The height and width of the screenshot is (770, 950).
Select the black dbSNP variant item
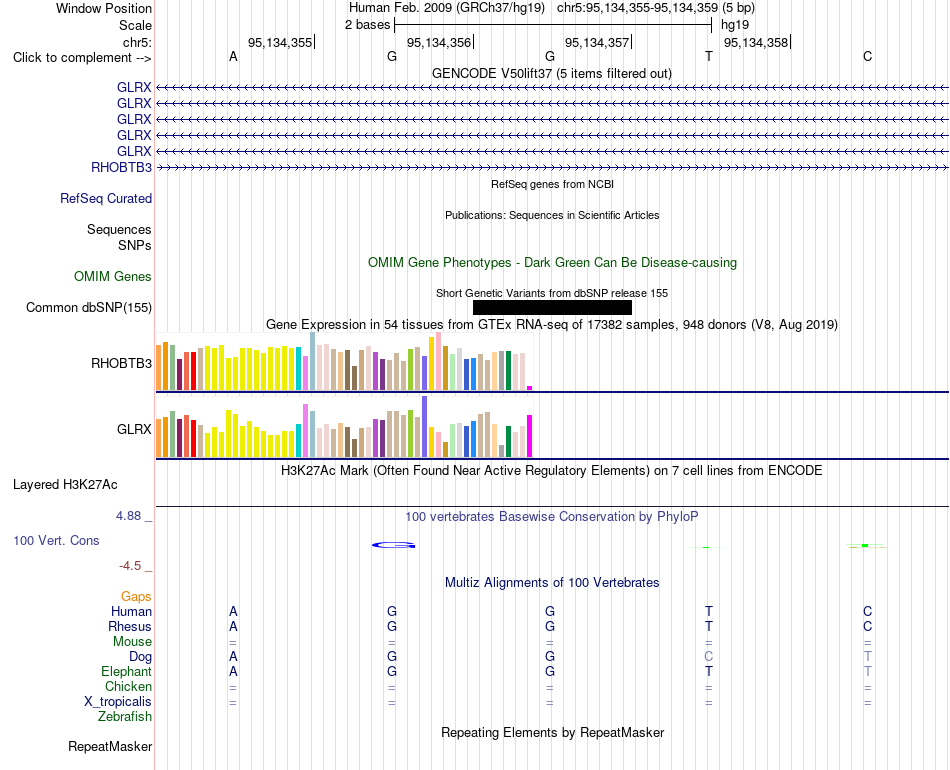click(552, 308)
